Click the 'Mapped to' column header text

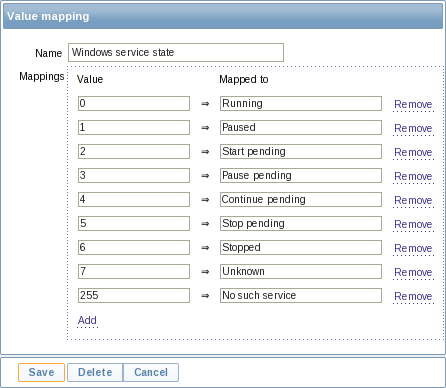[244, 79]
